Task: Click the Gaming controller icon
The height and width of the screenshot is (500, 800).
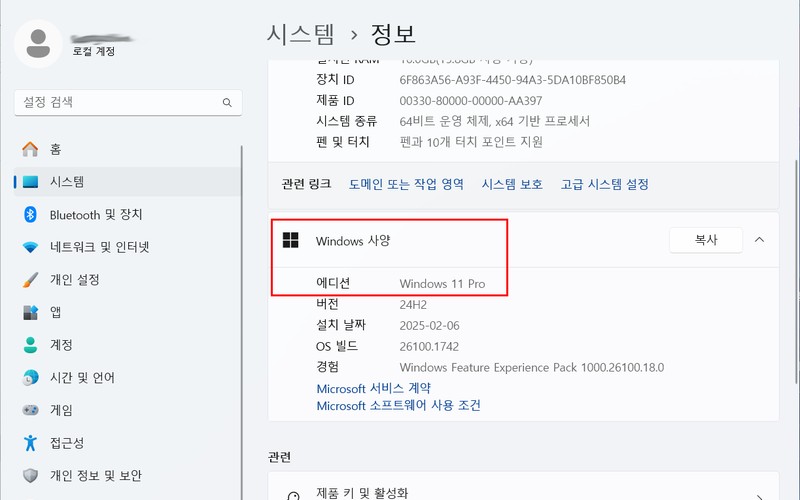Action: tap(30, 410)
